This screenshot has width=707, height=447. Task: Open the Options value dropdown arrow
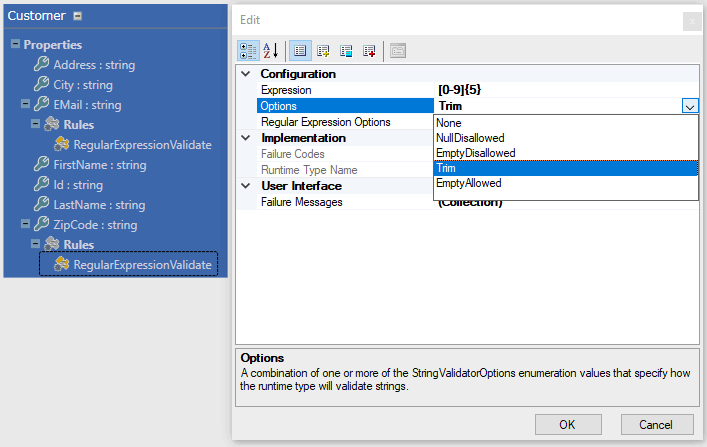click(x=690, y=106)
